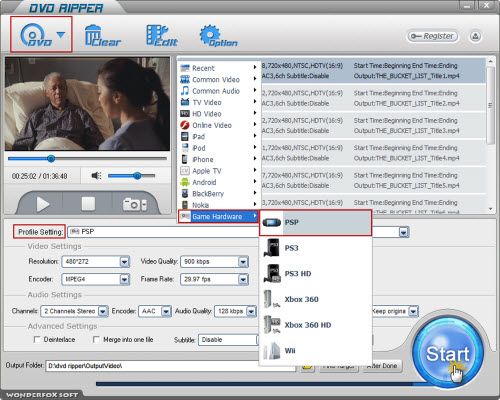Click the DVD load disc icon
This screenshot has height=400, width=500.
click(36, 35)
